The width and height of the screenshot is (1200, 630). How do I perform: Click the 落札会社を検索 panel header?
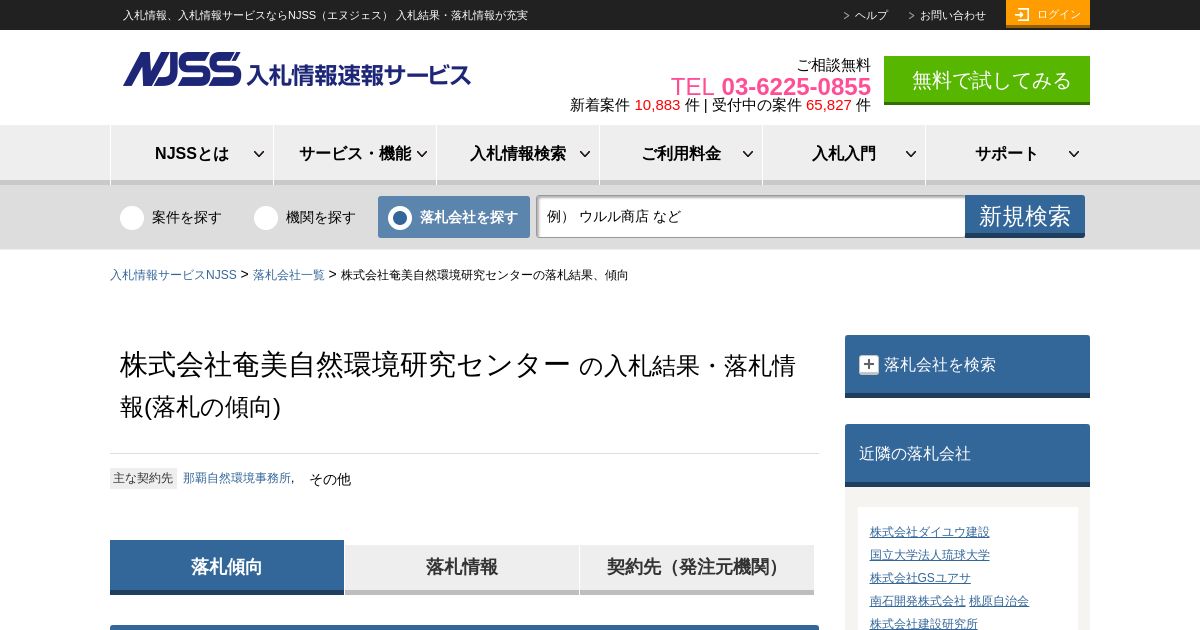click(967, 366)
